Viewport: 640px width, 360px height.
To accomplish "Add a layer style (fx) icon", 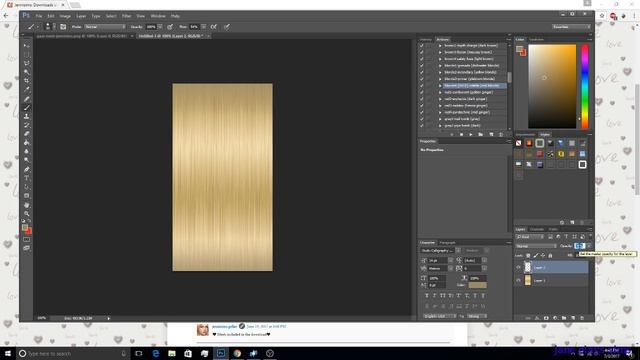I will [537, 318].
